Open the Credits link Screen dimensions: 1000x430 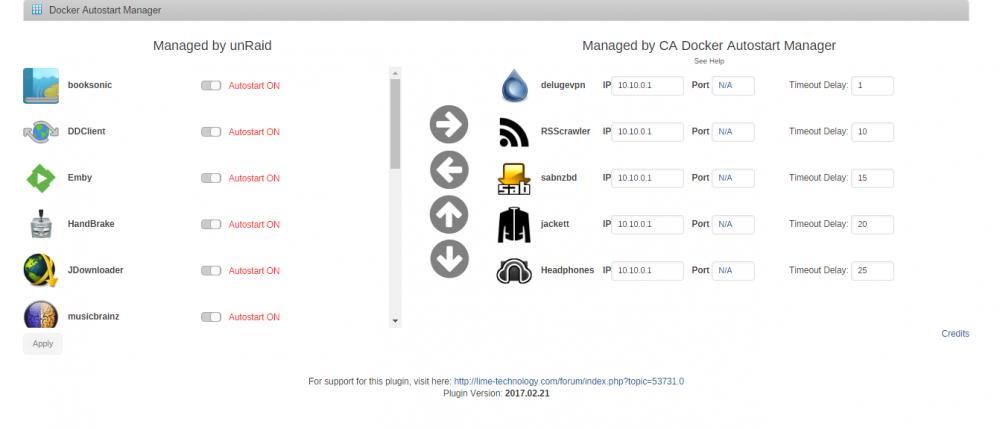[955, 334]
